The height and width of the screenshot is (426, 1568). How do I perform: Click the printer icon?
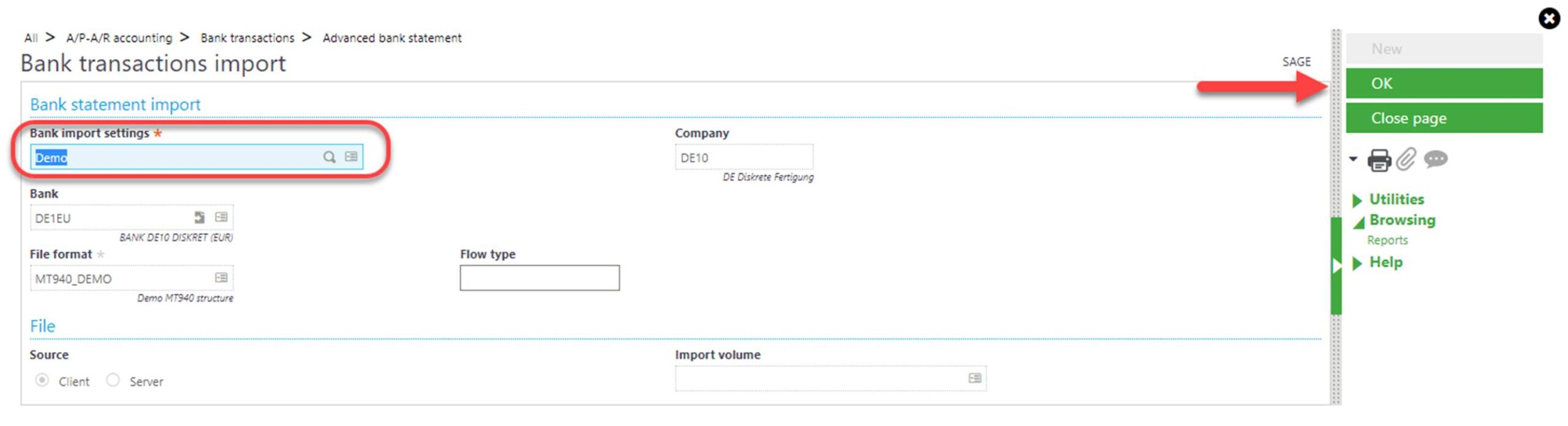pos(1379,160)
